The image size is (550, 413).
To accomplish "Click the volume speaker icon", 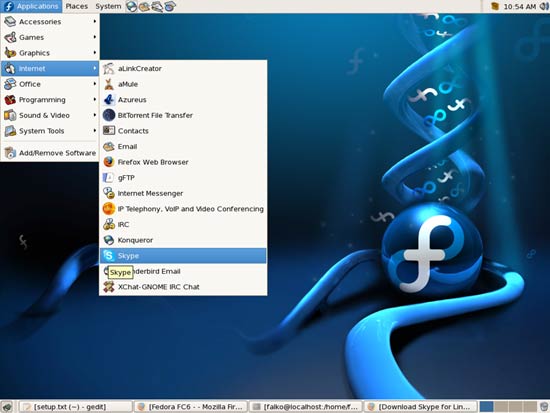I will pyautogui.click(x=544, y=6).
